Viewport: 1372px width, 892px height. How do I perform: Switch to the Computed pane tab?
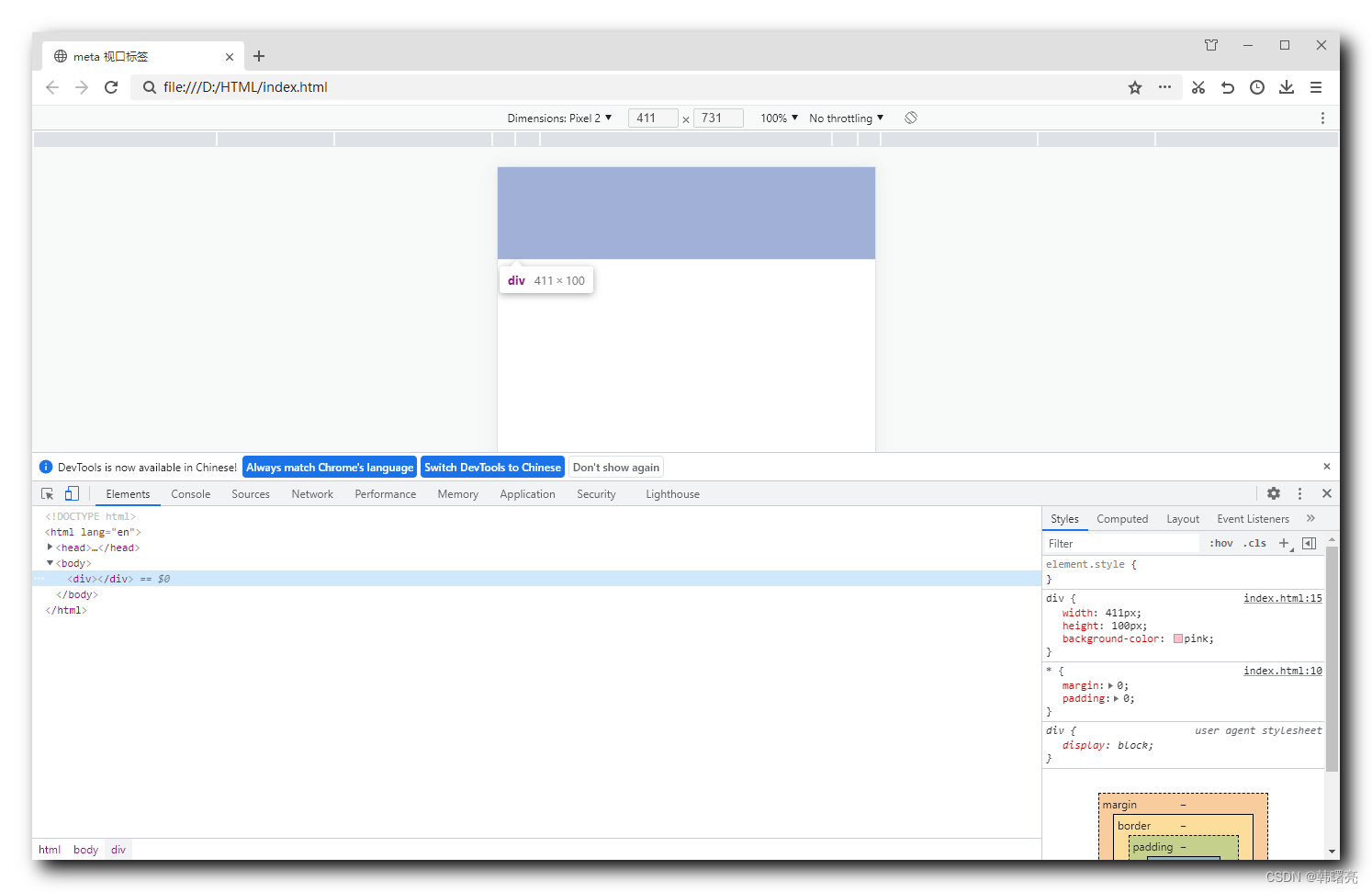pyautogui.click(x=1122, y=518)
